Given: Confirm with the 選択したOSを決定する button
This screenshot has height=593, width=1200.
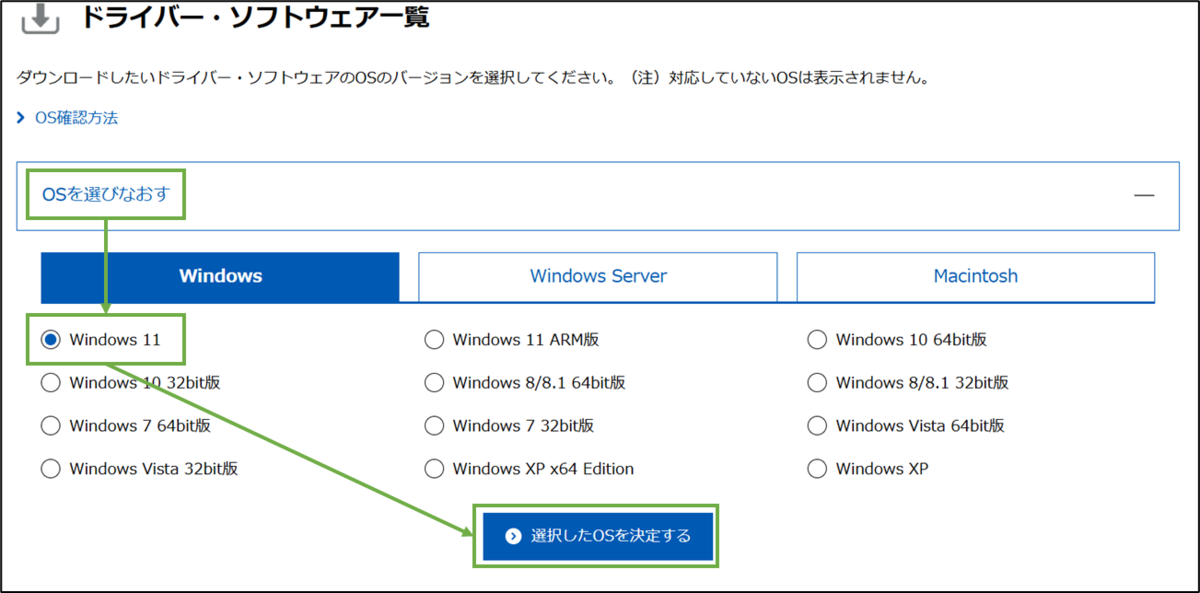Looking at the screenshot, I should pyautogui.click(x=597, y=536).
